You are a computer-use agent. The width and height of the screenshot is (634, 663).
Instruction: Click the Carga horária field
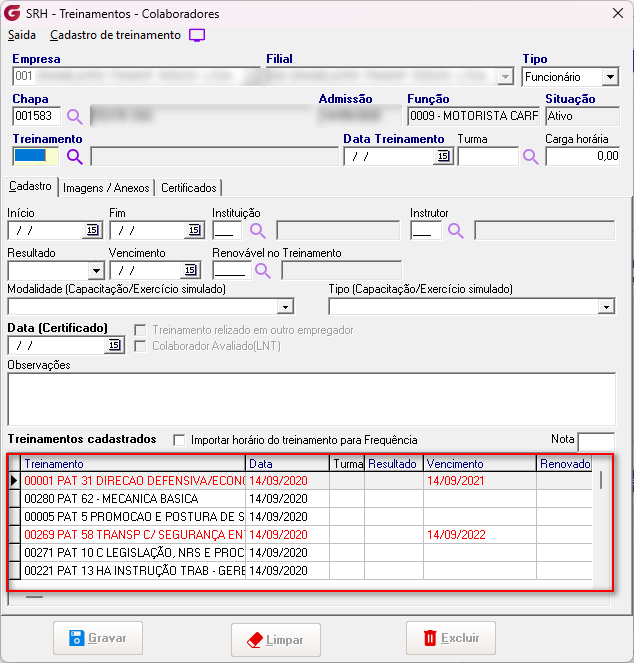(x=583, y=156)
